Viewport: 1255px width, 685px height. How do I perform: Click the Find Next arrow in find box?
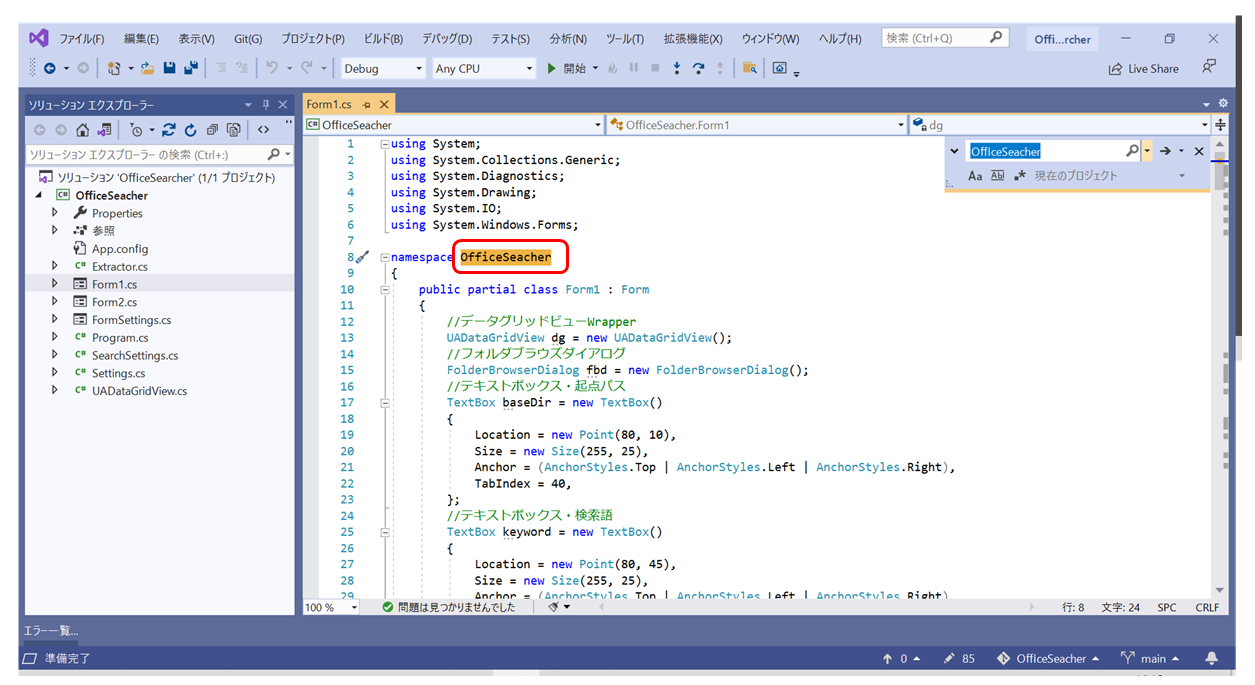pos(1165,151)
